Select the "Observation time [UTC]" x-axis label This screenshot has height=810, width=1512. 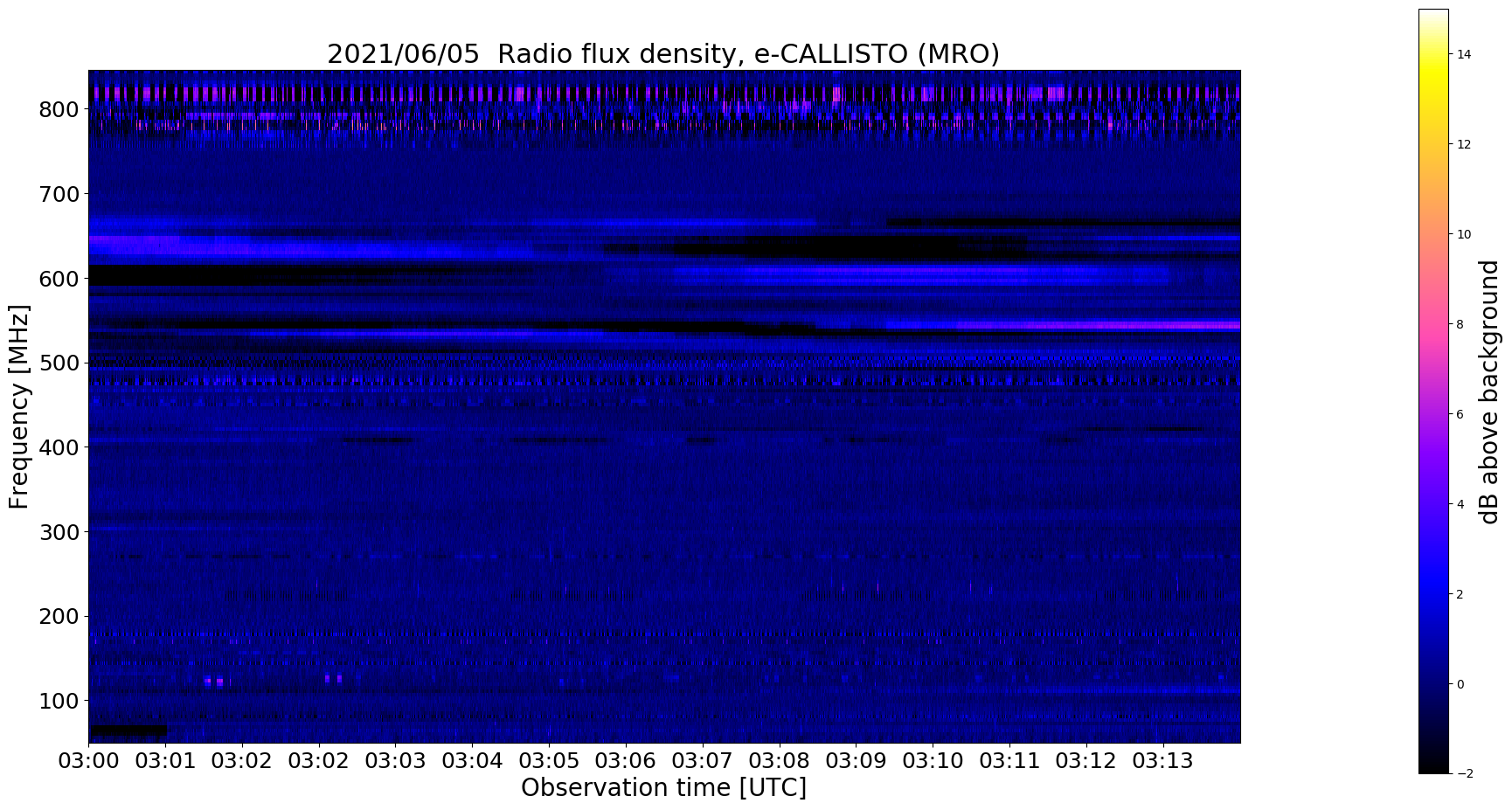pyautogui.click(x=663, y=787)
